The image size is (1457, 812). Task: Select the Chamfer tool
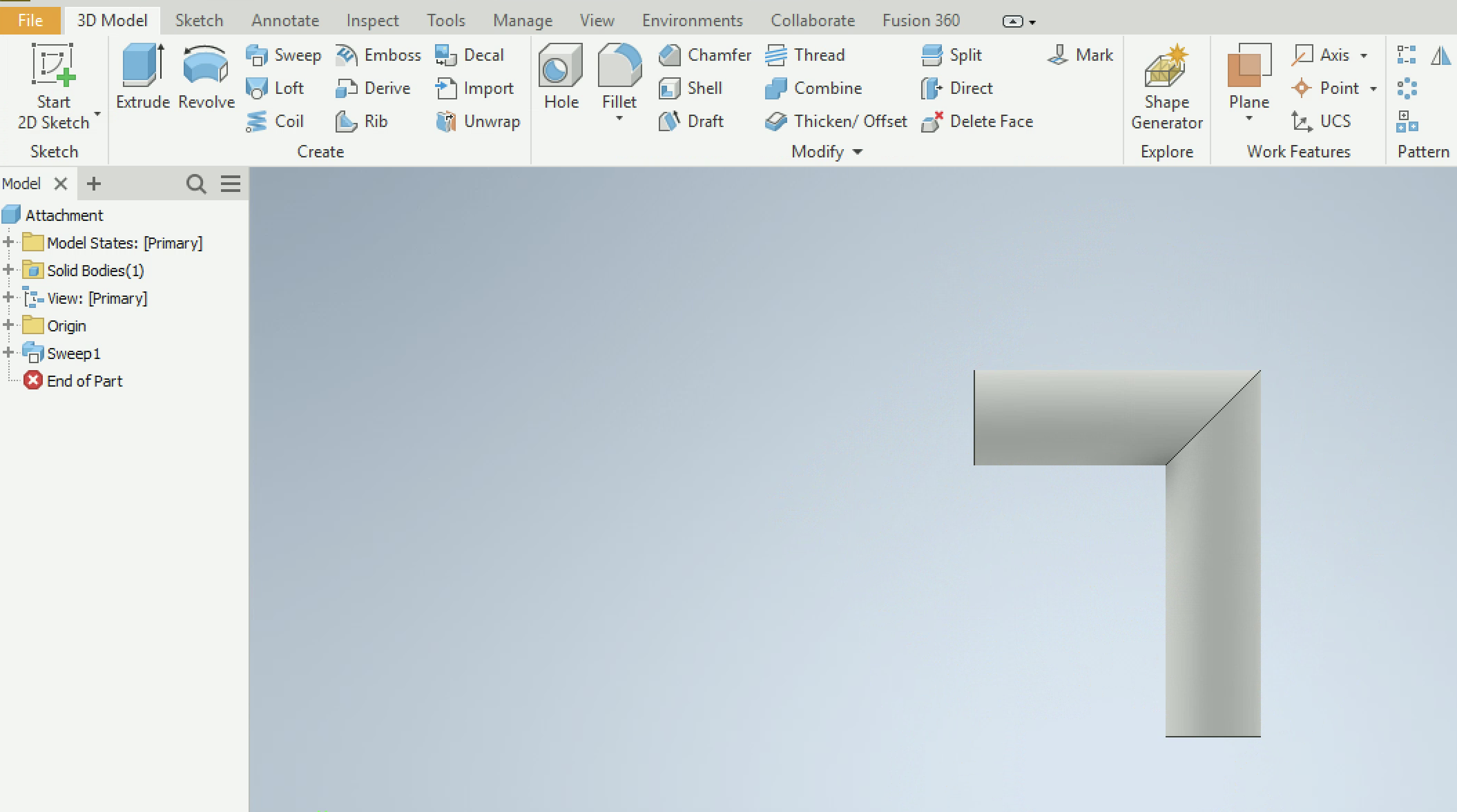[704, 55]
